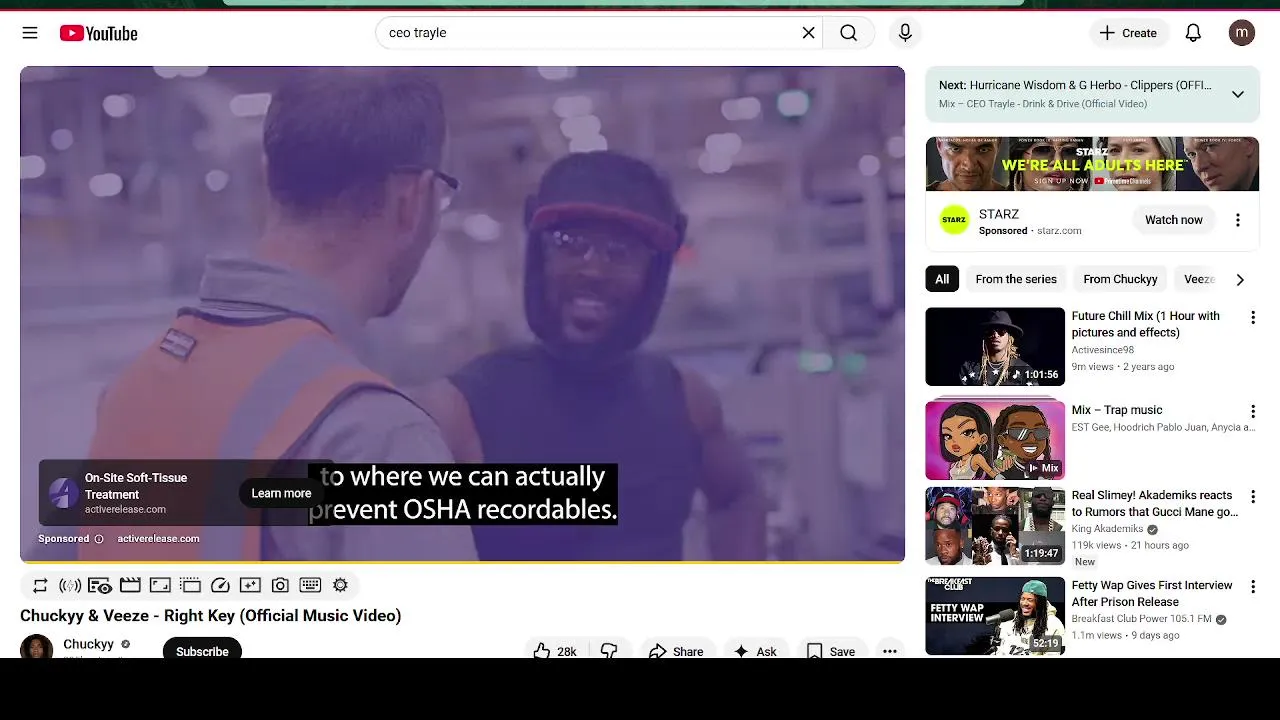1280x720 pixels.
Task: Open the playback speed gauge icon
Action: (x=220, y=585)
